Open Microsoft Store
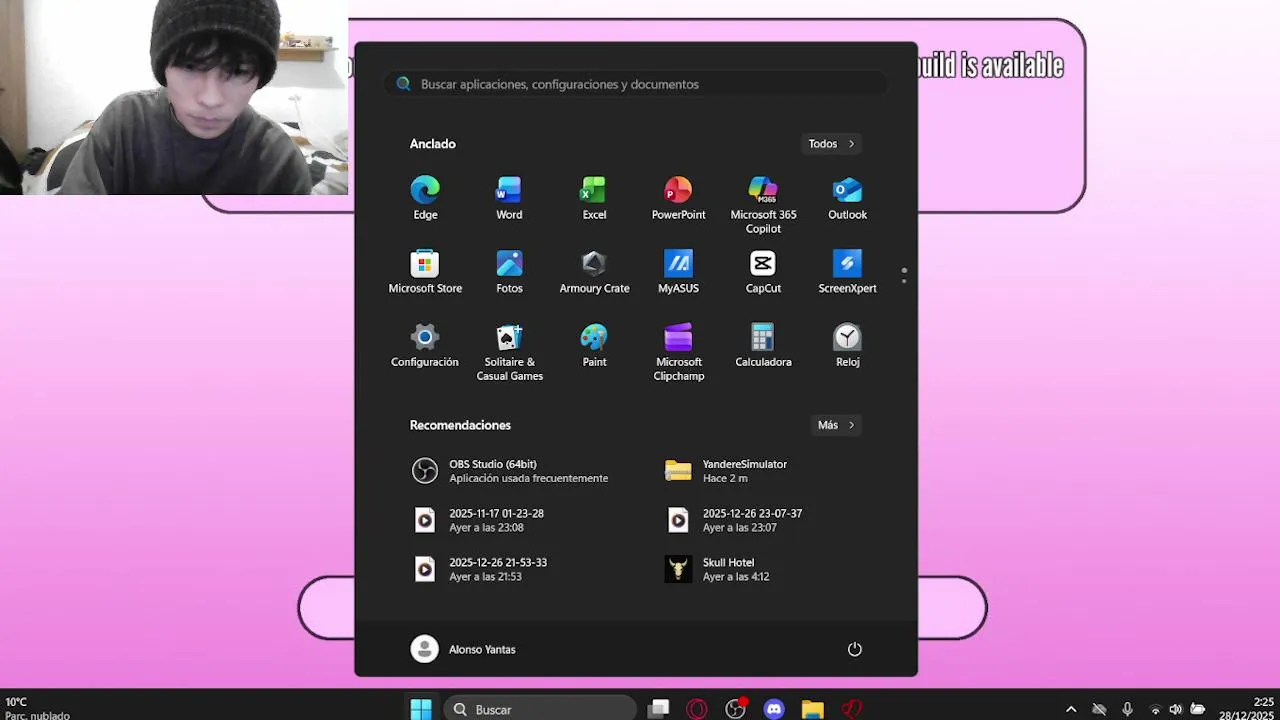Viewport: 1280px width, 720px height. (425, 272)
